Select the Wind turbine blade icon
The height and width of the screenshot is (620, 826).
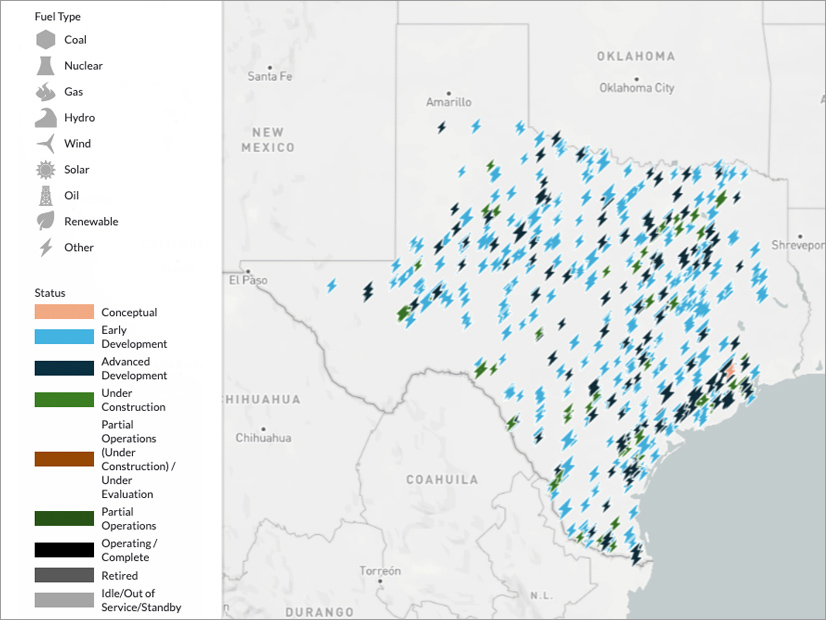click(46, 143)
